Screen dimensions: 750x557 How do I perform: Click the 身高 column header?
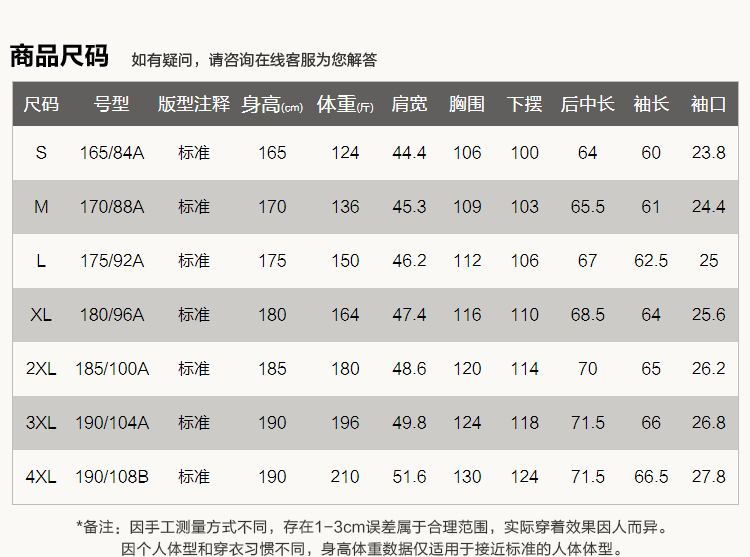(x=272, y=105)
